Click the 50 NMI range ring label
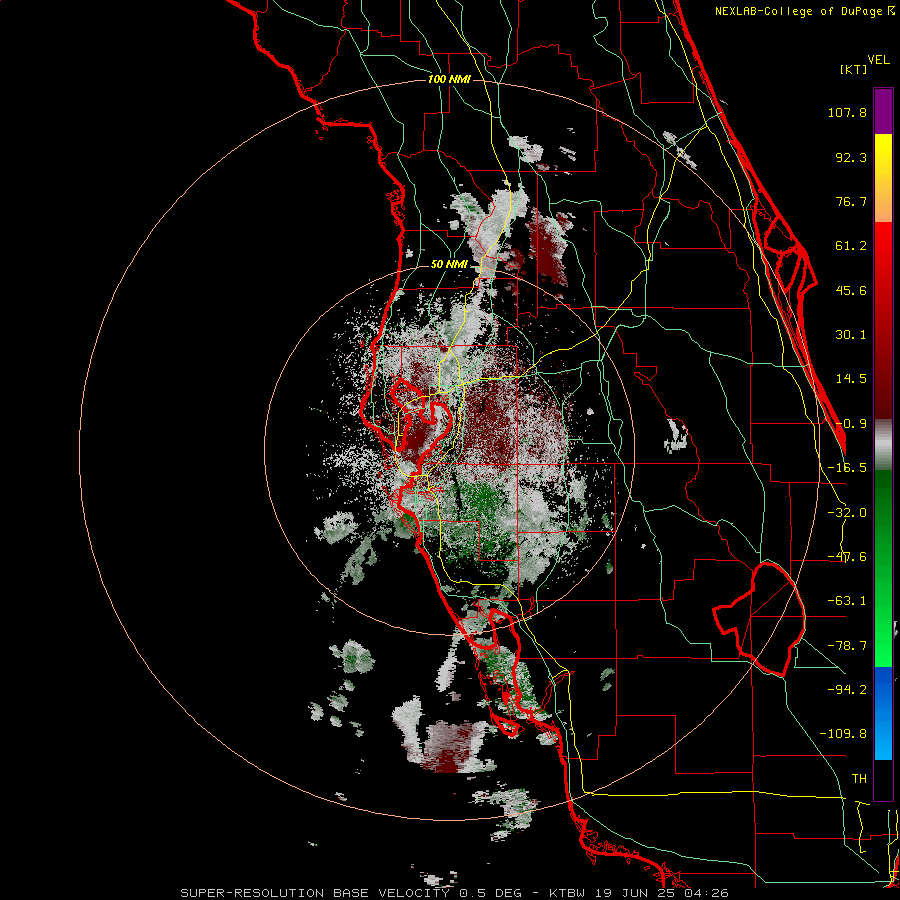This screenshot has width=900, height=900. pos(449,265)
